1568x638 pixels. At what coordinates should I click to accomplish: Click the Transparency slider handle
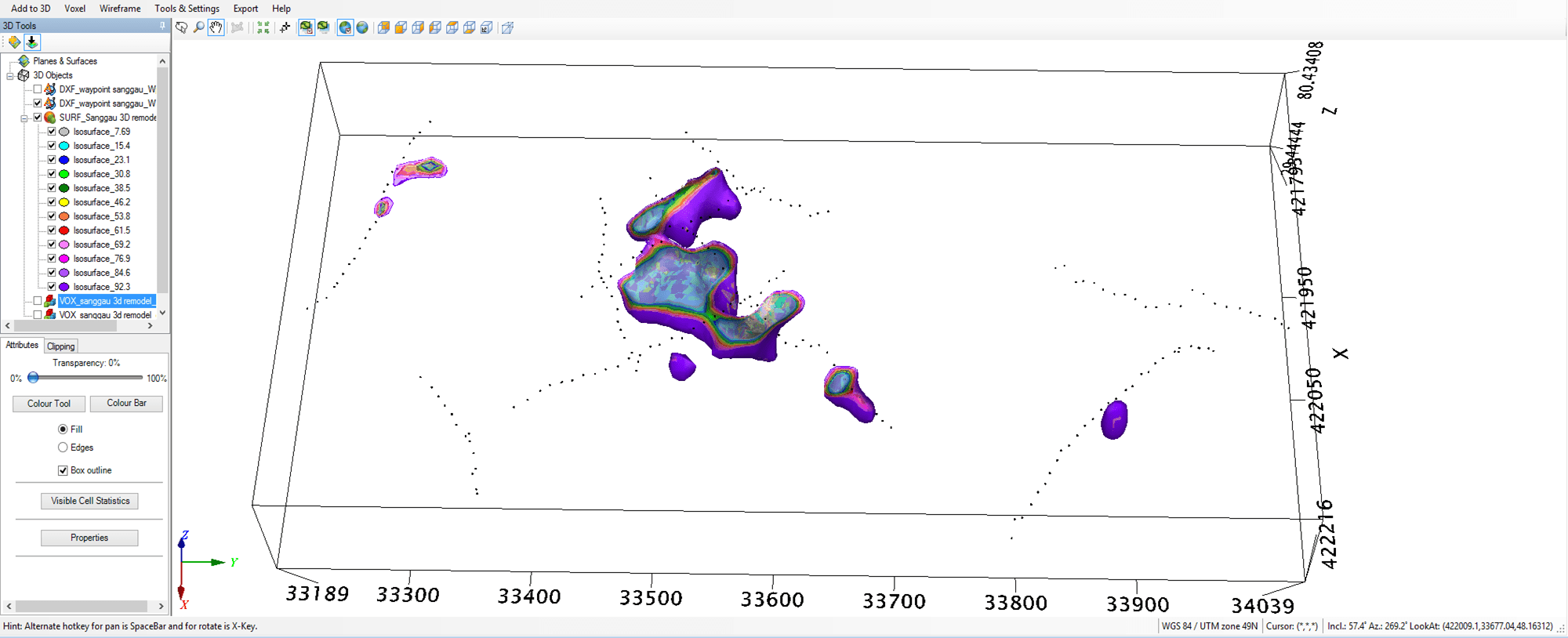click(33, 378)
